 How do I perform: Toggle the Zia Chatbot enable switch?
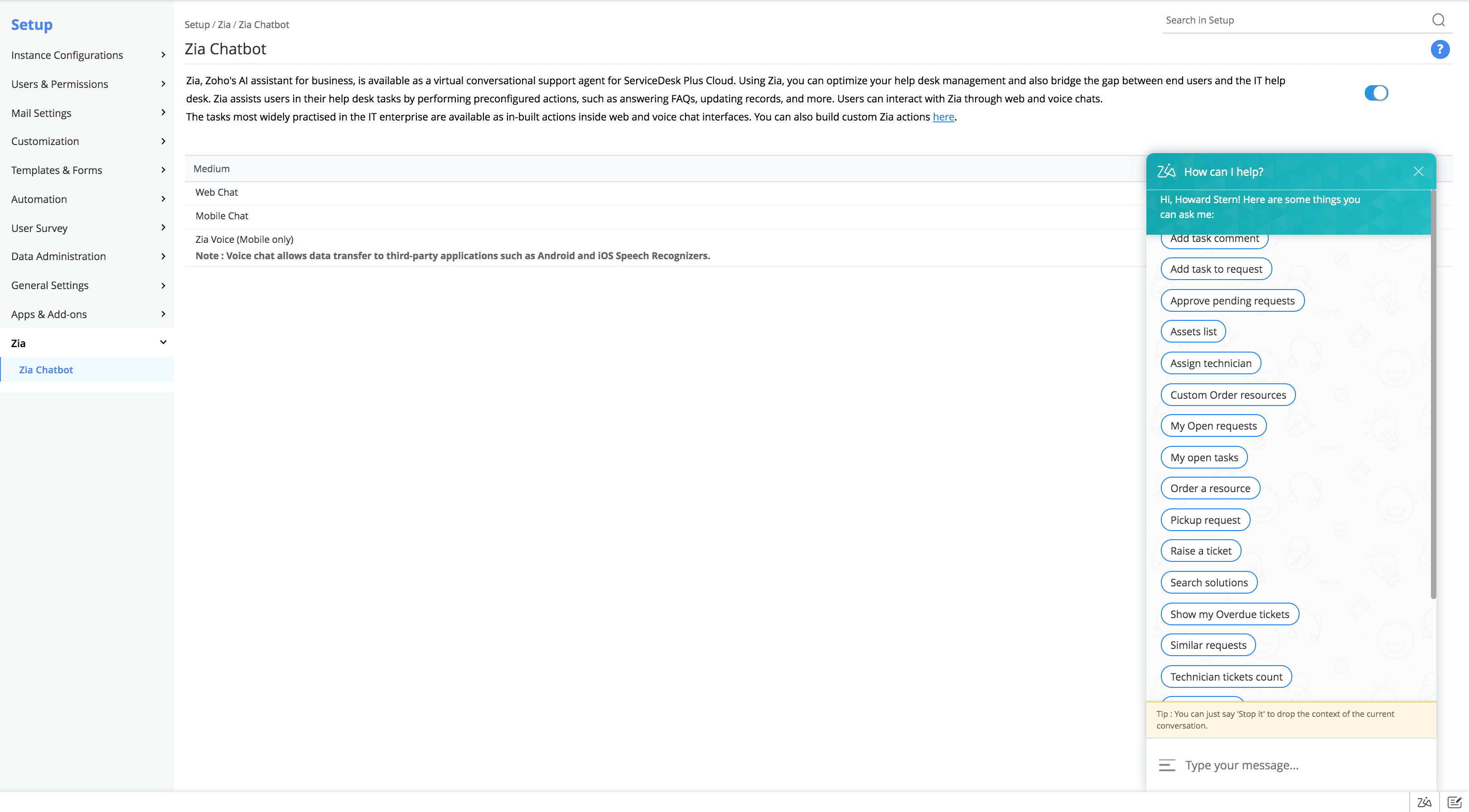pos(1376,93)
